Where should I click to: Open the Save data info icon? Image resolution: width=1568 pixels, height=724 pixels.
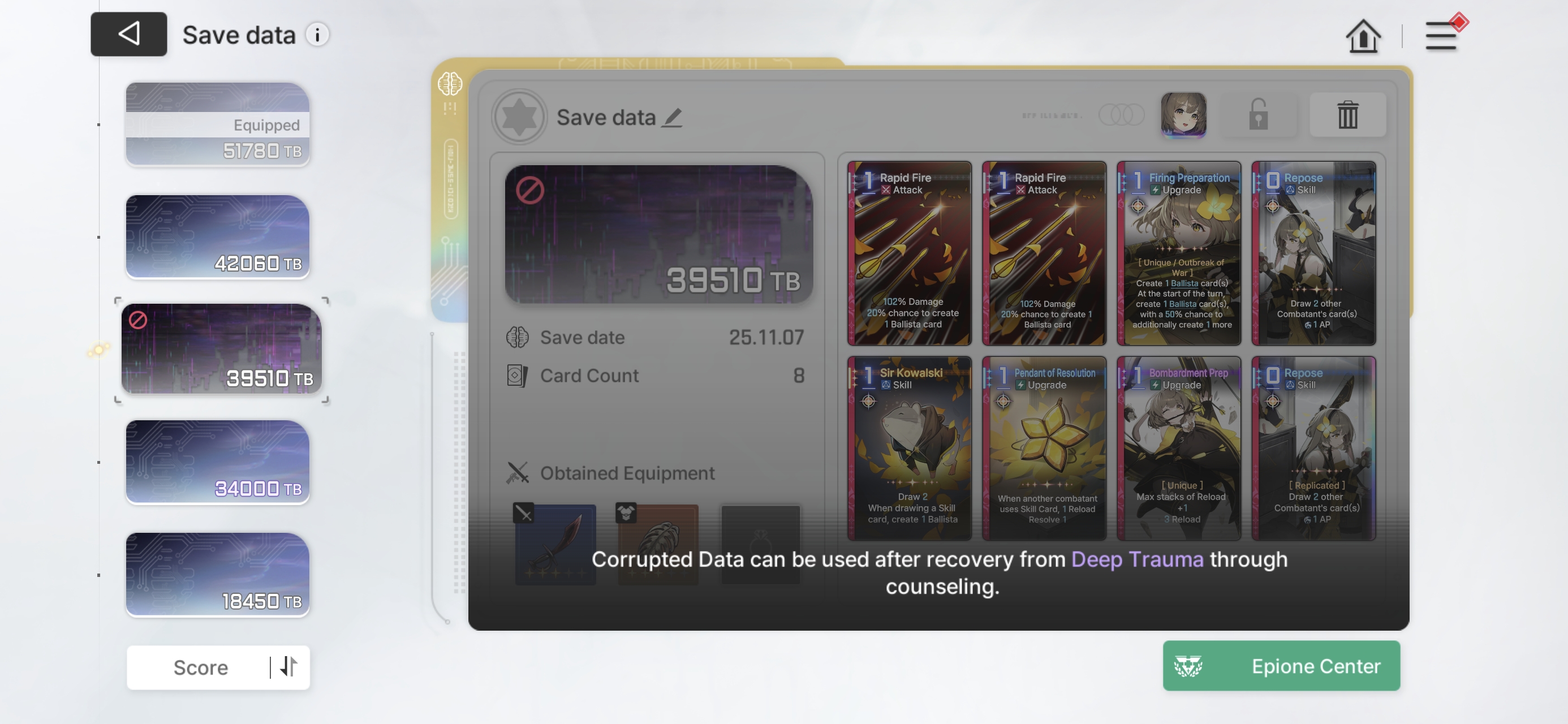point(317,35)
